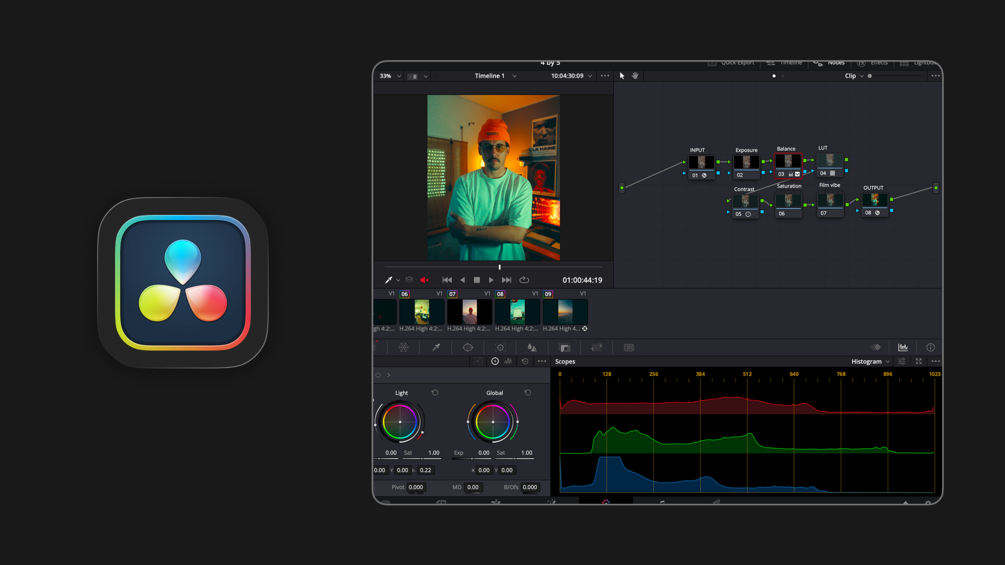Toggle loop playback
Viewport: 1005px width, 565px height.
point(524,280)
